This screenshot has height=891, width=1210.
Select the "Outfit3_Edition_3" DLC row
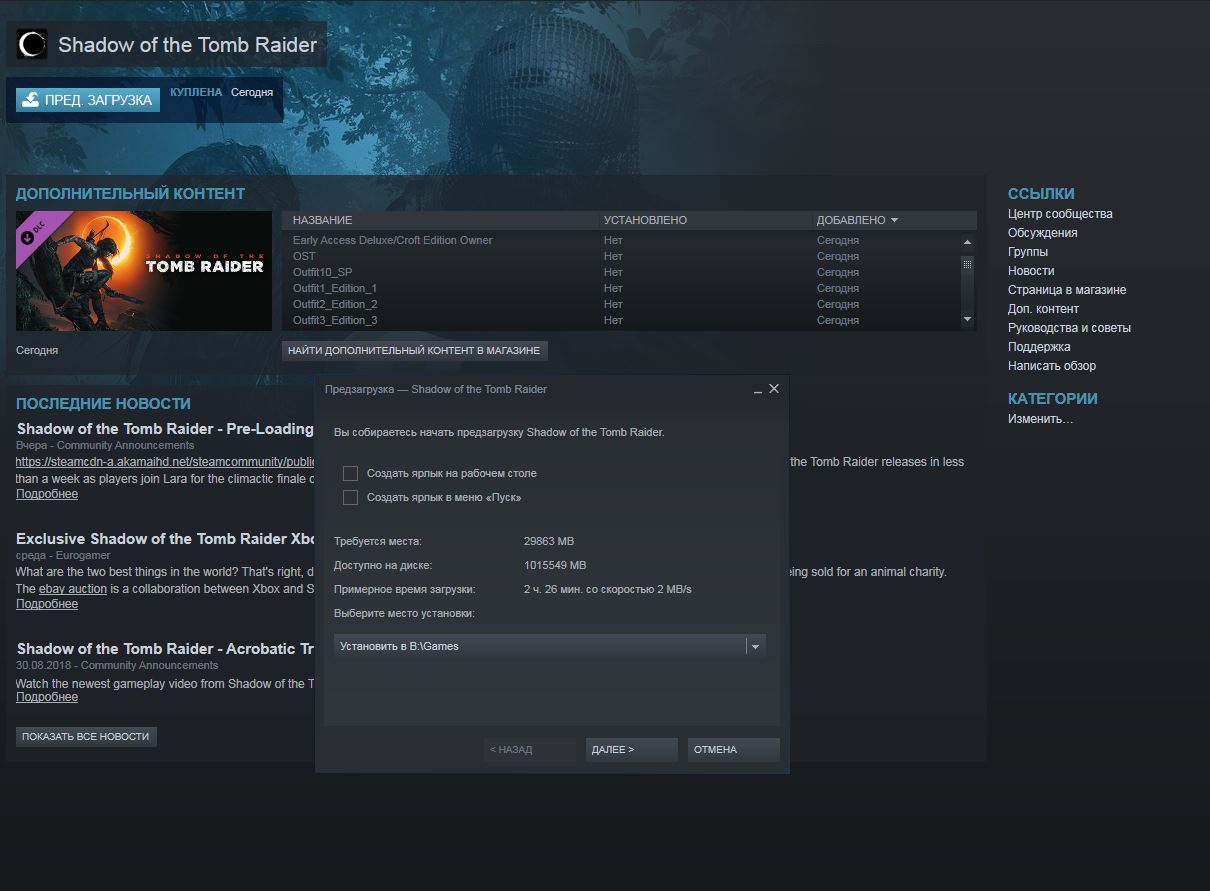click(620, 320)
